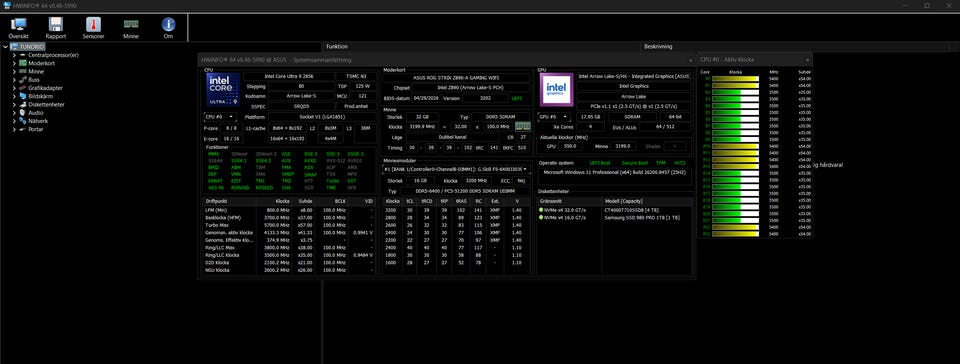Expand the Grafikadapter tree node
Screen dimensions: 960x364
pyautogui.click(x=14, y=88)
